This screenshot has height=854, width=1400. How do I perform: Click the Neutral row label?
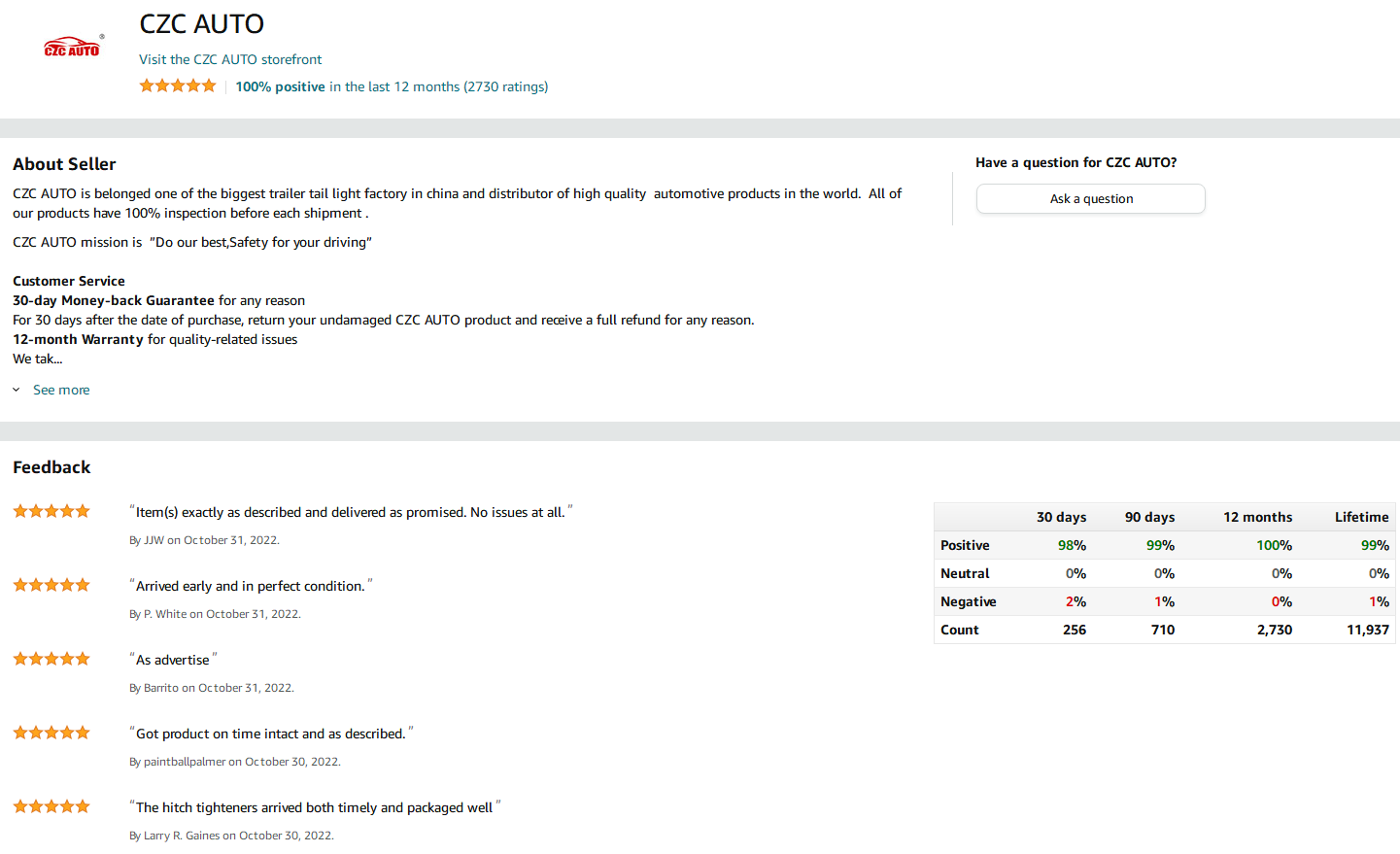point(965,573)
